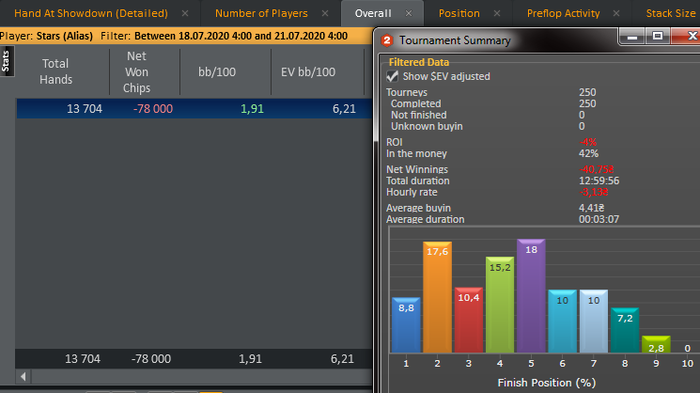Click the Average buyin value
This screenshot has height=393, width=700.
tap(592, 208)
